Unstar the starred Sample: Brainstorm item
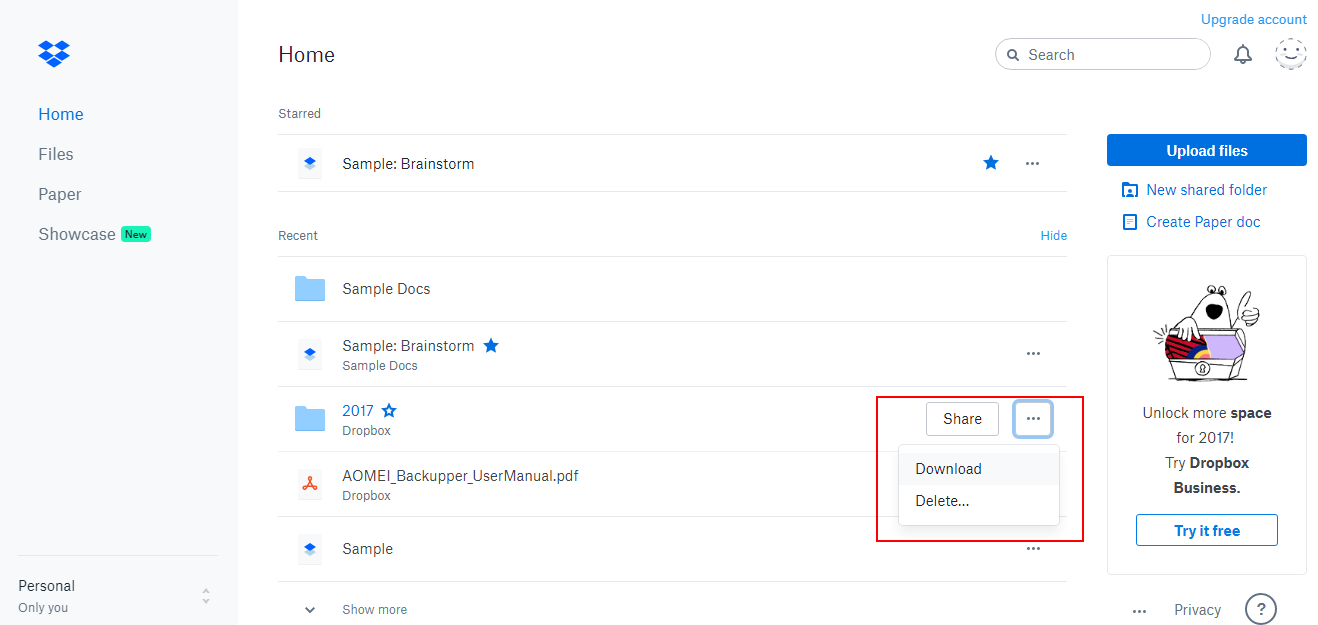The image size is (1318, 625). pyautogui.click(x=991, y=163)
